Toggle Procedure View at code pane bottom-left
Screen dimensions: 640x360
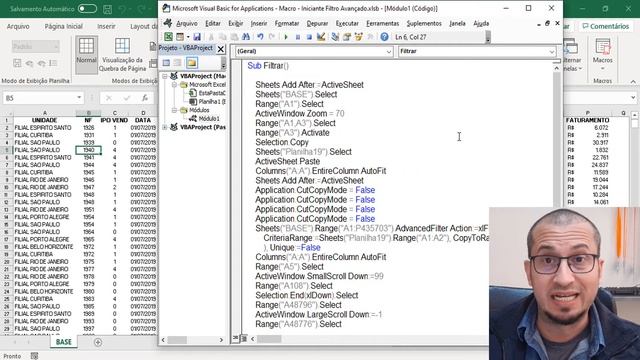coord(236,338)
